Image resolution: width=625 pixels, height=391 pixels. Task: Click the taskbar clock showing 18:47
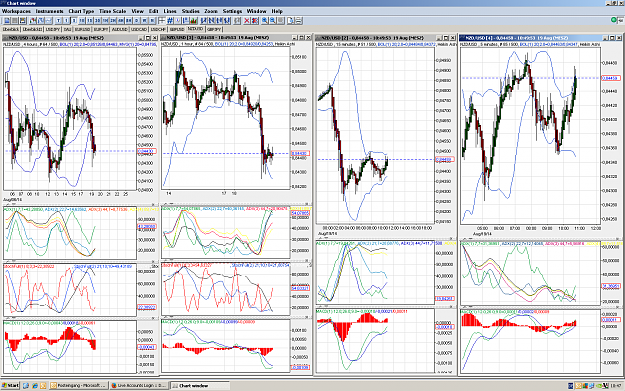(616, 386)
